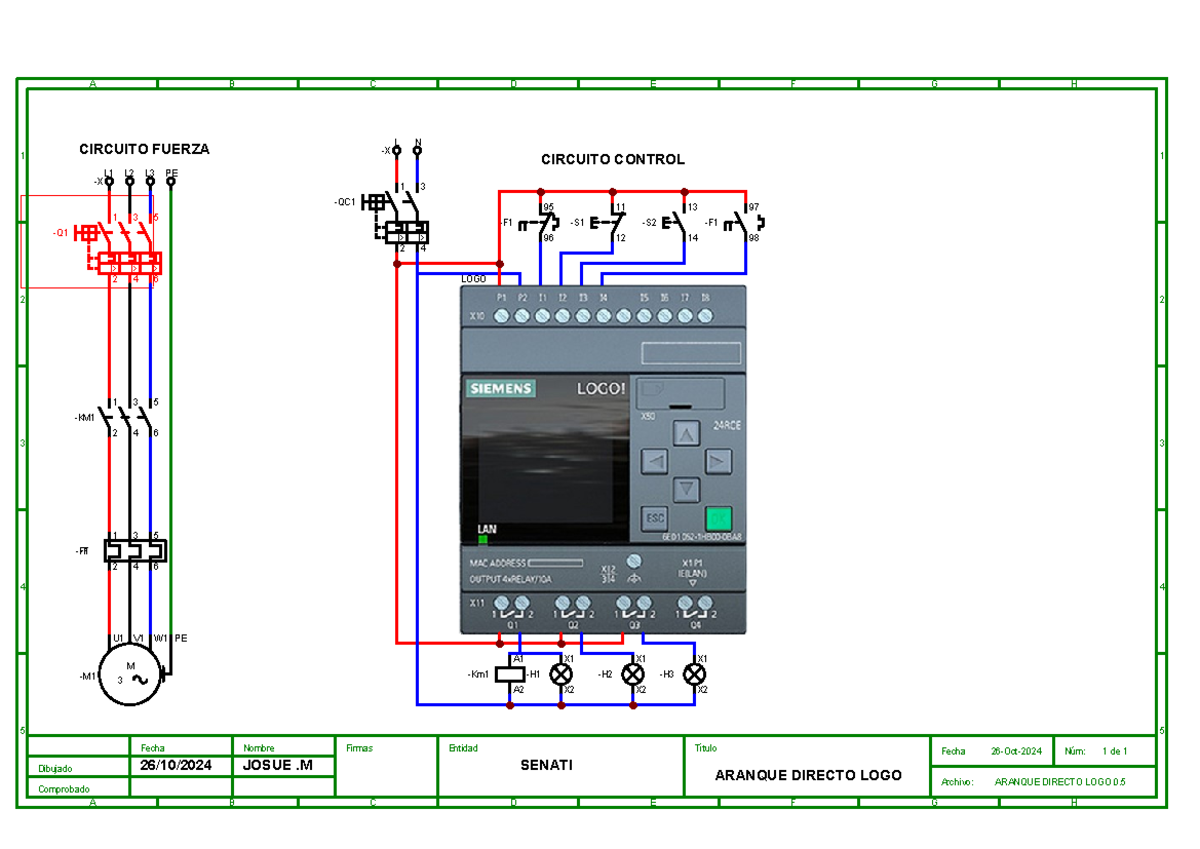Viewport: 1200px width, 849px height.
Task: Select the Km1 contactor coil symbol
Action: (510, 675)
